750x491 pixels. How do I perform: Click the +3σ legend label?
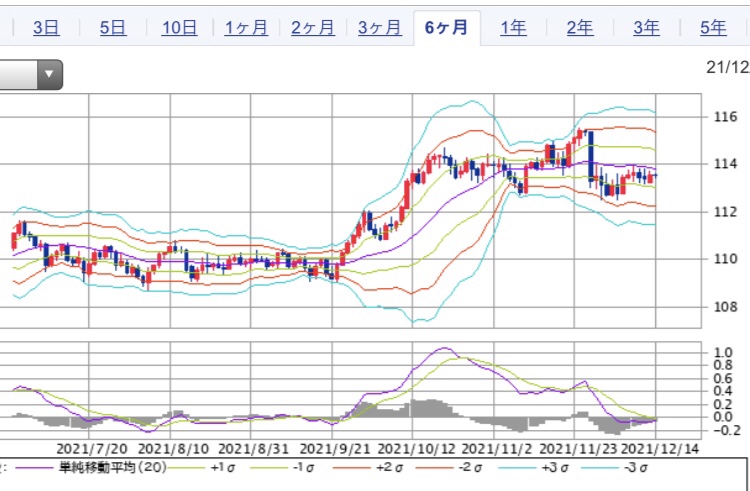tap(554, 468)
